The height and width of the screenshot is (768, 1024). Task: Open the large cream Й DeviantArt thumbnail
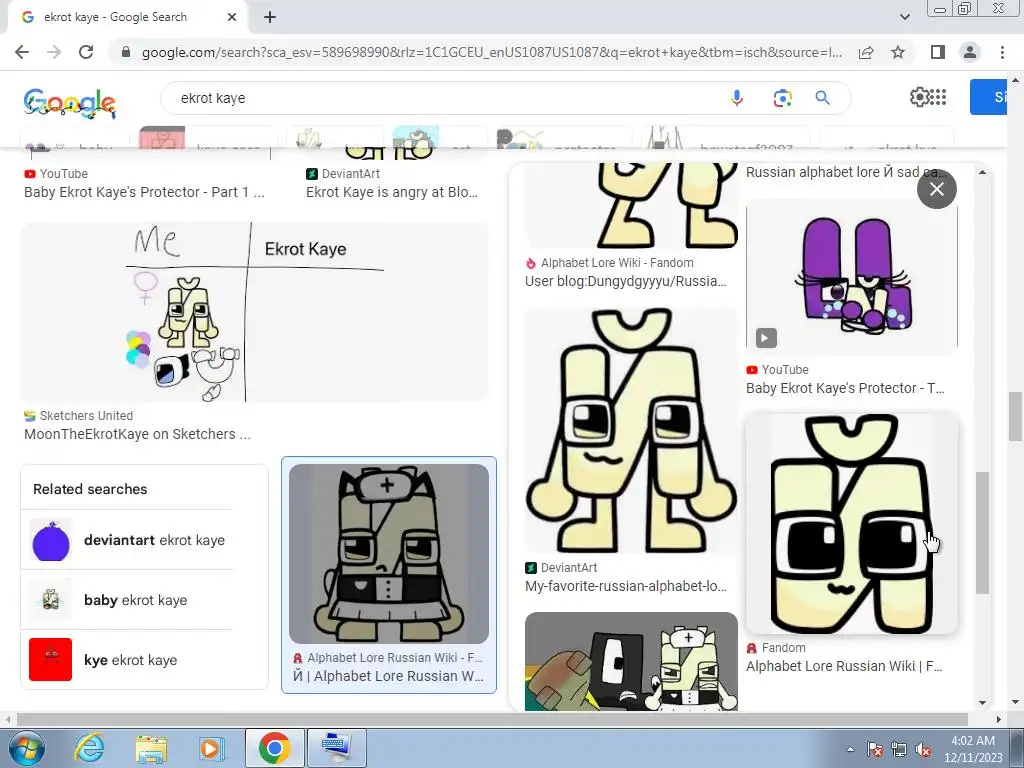click(x=632, y=430)
